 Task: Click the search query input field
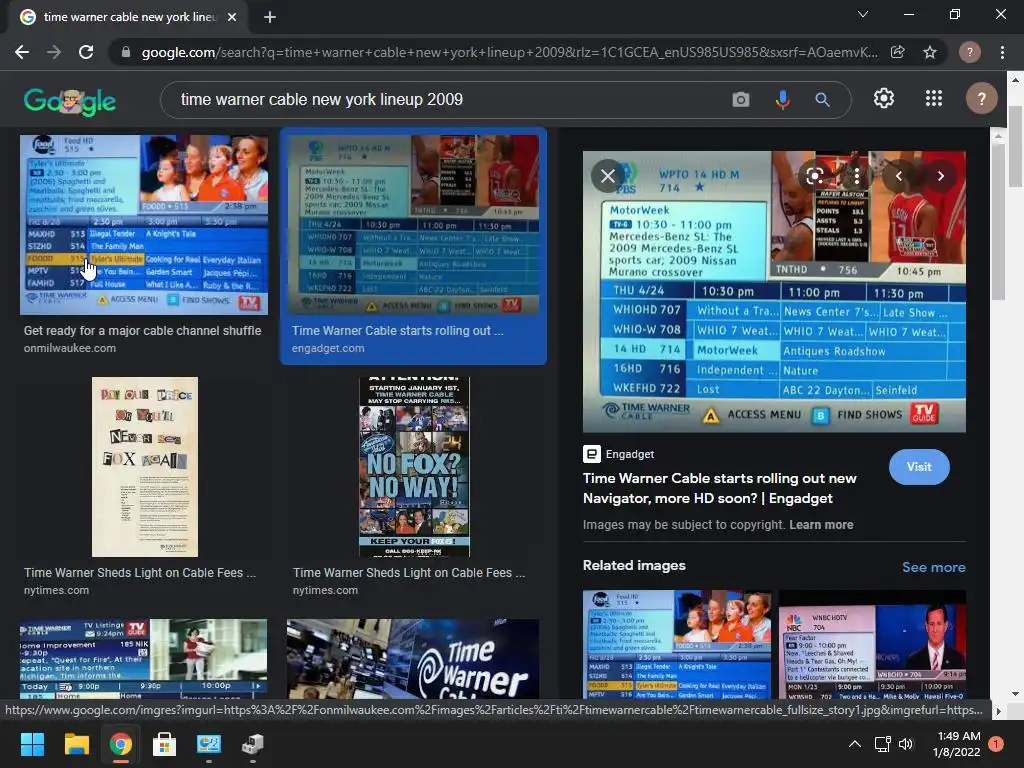pyautogui.click(x=451, y=99)
